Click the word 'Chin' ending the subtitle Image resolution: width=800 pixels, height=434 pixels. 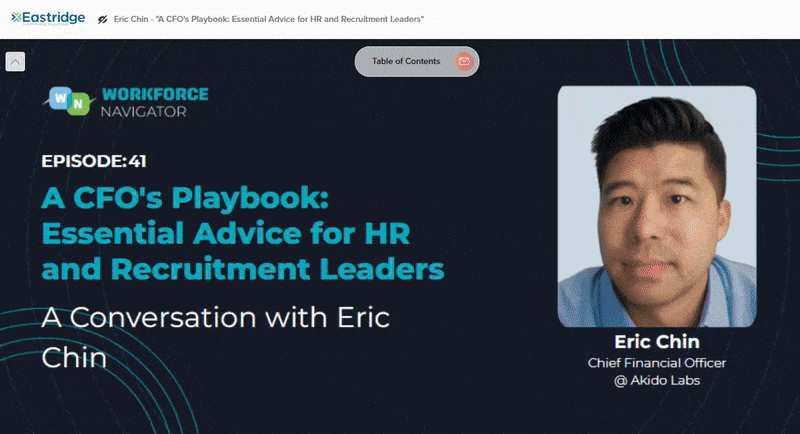coord(74,357)
